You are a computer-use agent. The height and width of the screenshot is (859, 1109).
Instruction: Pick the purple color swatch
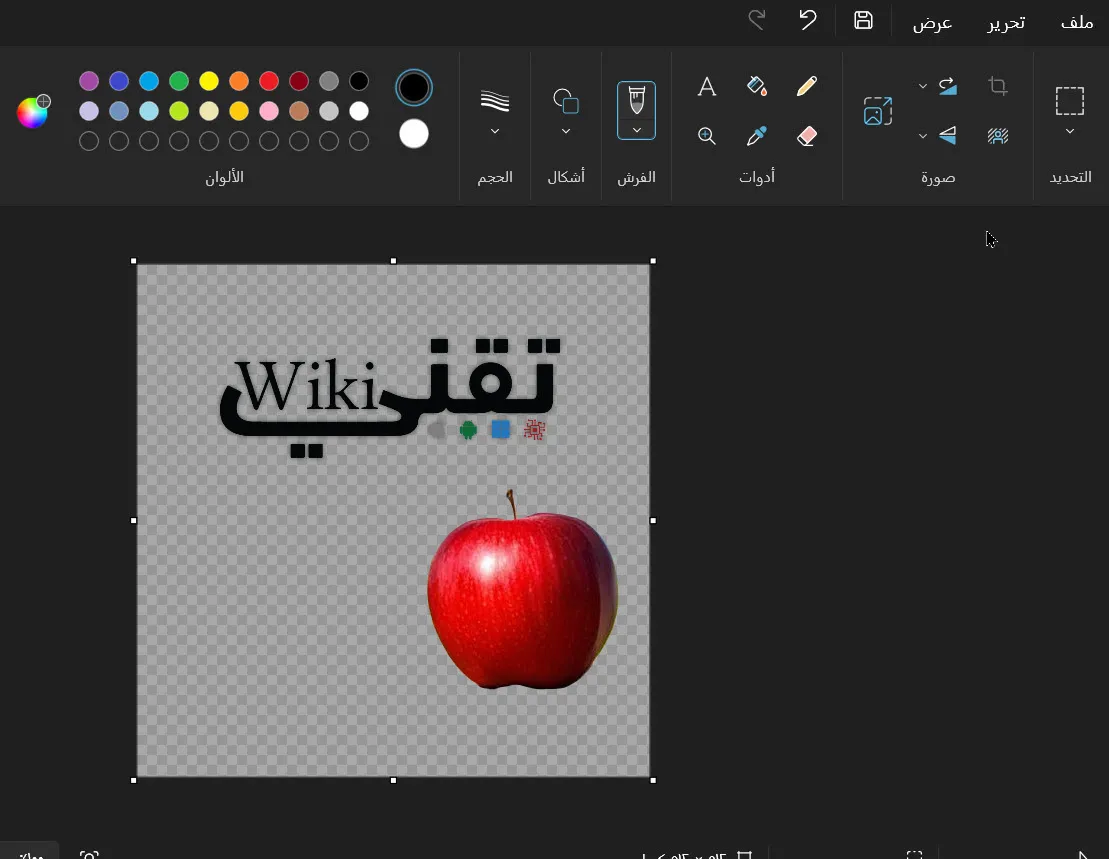tap(89, 81)
